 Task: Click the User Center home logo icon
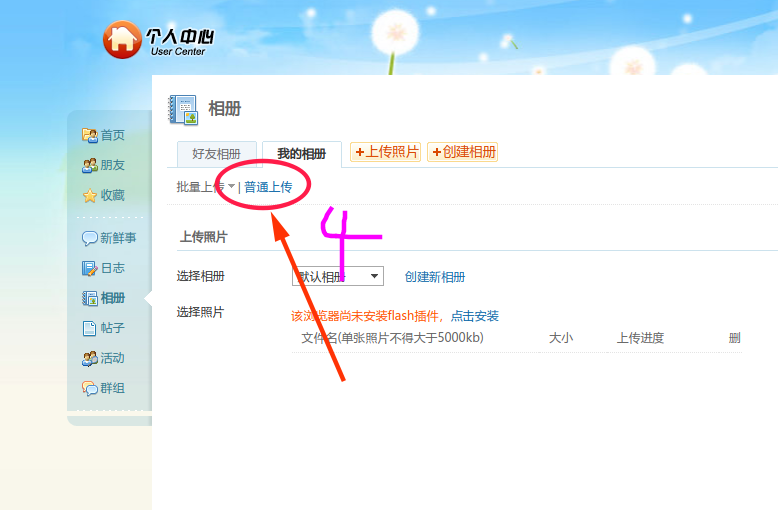(x=122, y=39)
